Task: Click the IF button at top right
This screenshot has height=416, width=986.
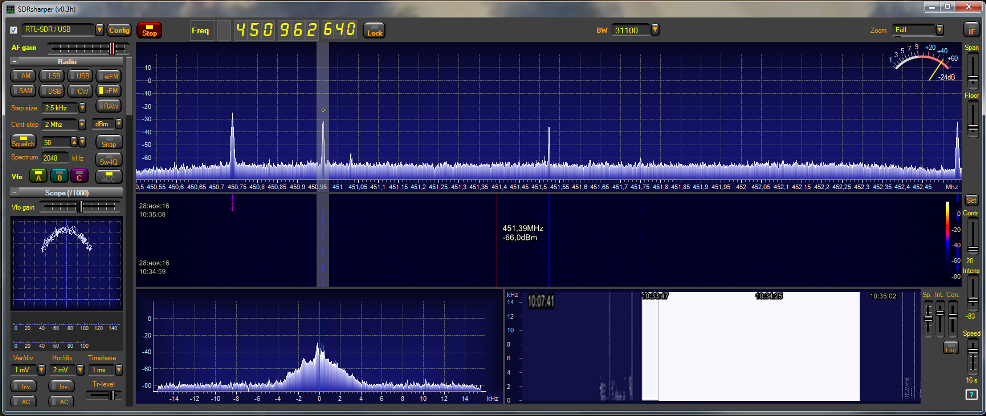Action: click(970, 31)
